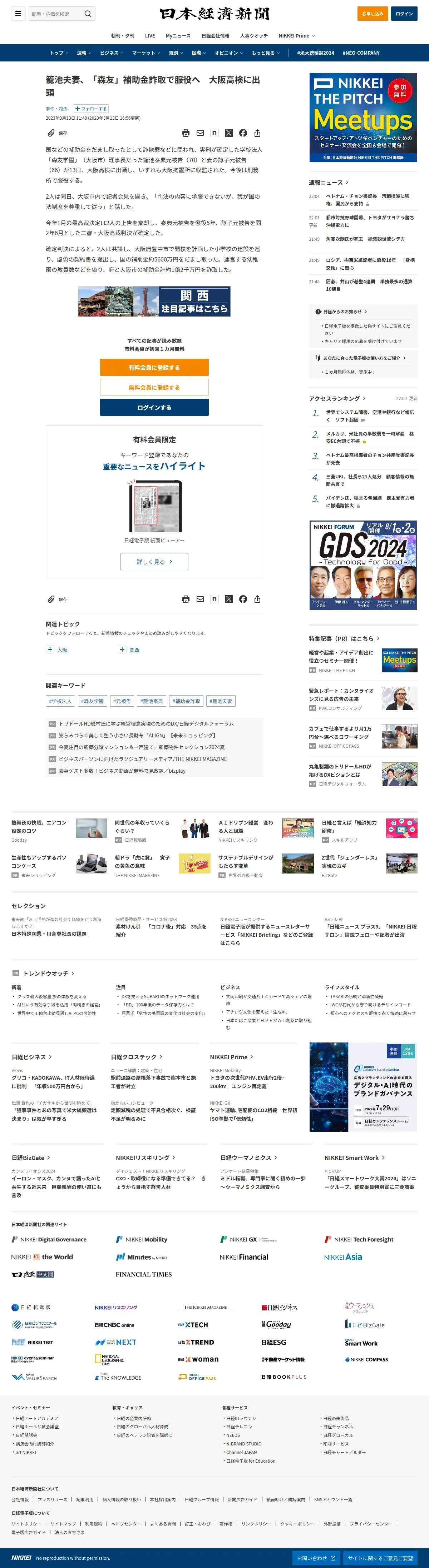Share on Facebook using the top icon
Viewport: 429px width, 1568px height.
[x=243, y=133]
